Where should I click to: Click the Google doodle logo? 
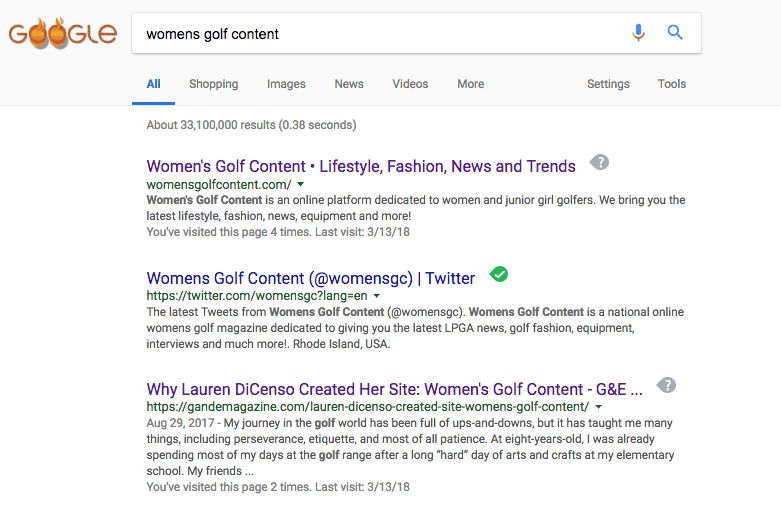pyautogui.click(x=63, y=33)
